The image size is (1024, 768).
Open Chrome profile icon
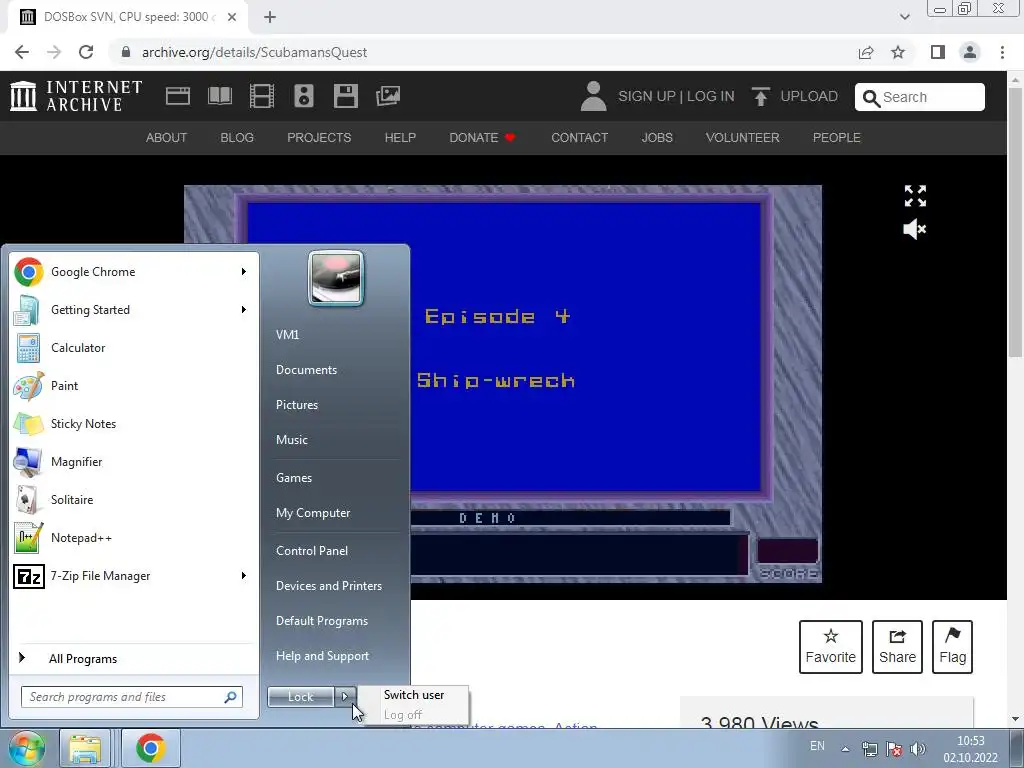[970, 52]
